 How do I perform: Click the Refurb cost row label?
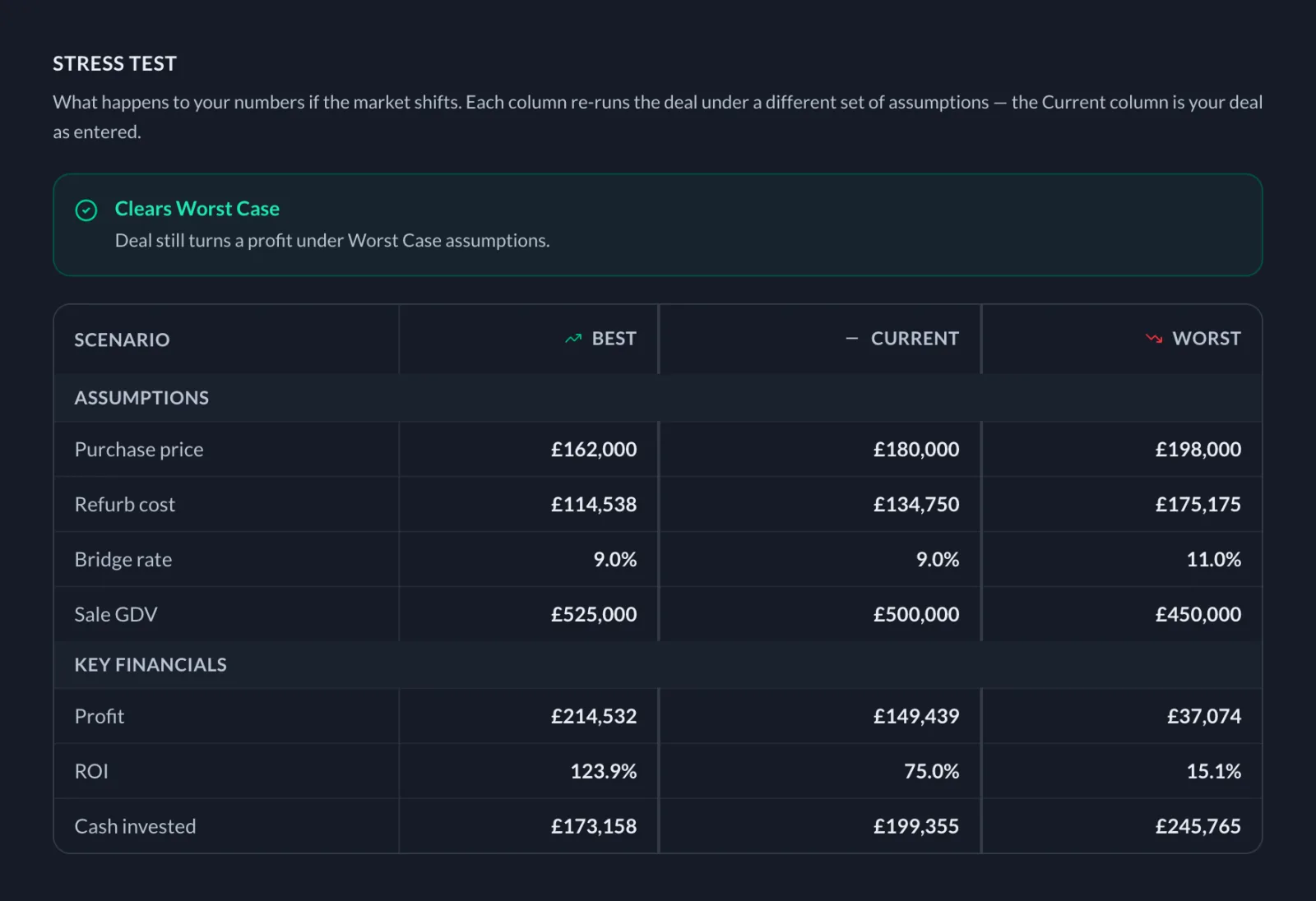[x=125, y=505]
